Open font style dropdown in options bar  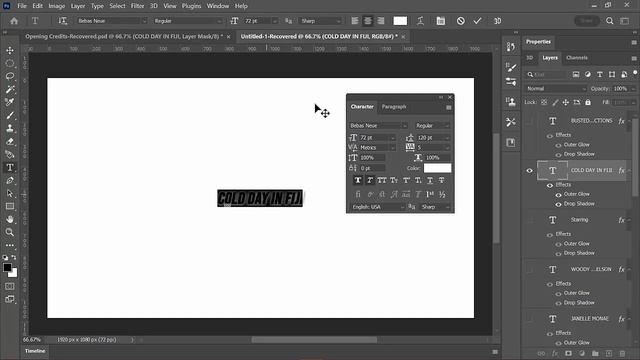coord(219,21)
